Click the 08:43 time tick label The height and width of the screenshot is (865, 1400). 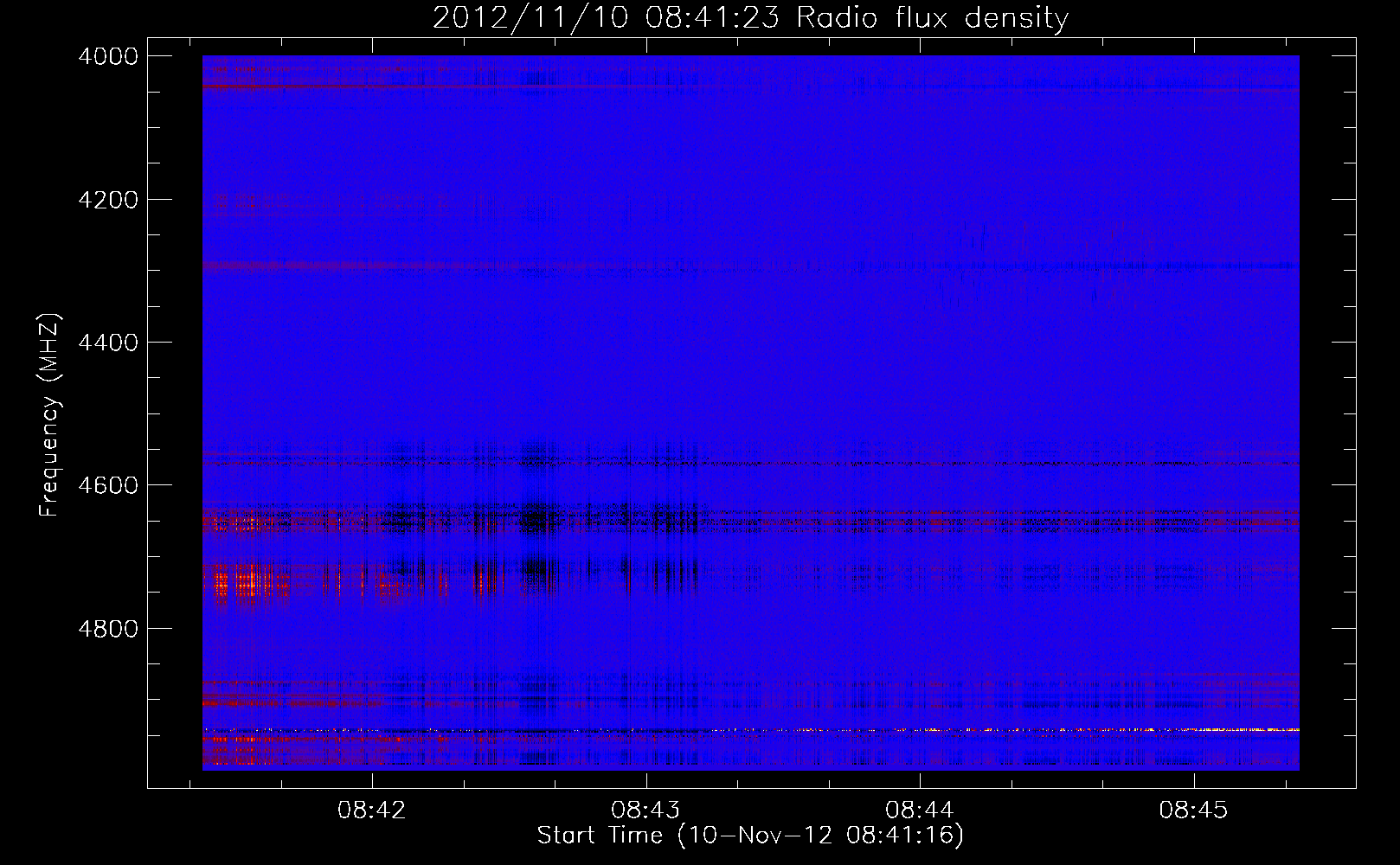pyautogui.click(x=645, y=810)
